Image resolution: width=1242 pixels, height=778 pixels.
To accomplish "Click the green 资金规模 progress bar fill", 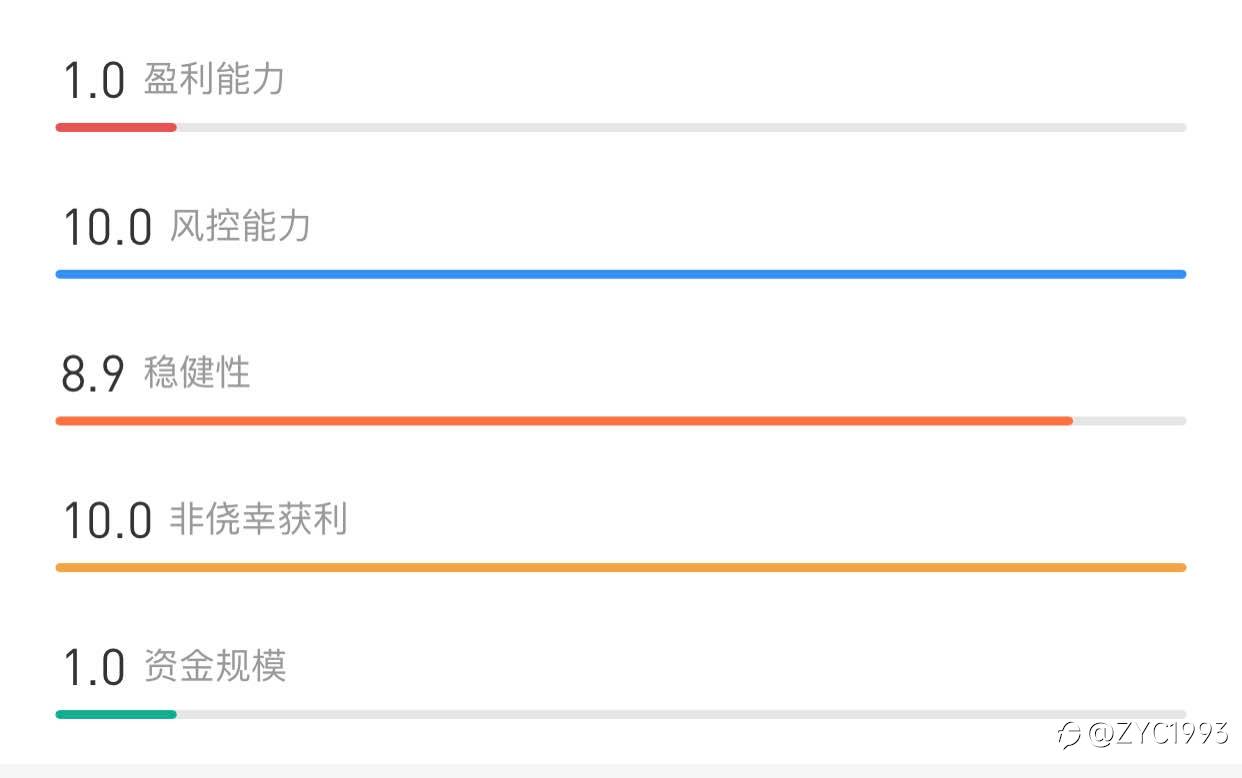I will click(x=116, y=714).
